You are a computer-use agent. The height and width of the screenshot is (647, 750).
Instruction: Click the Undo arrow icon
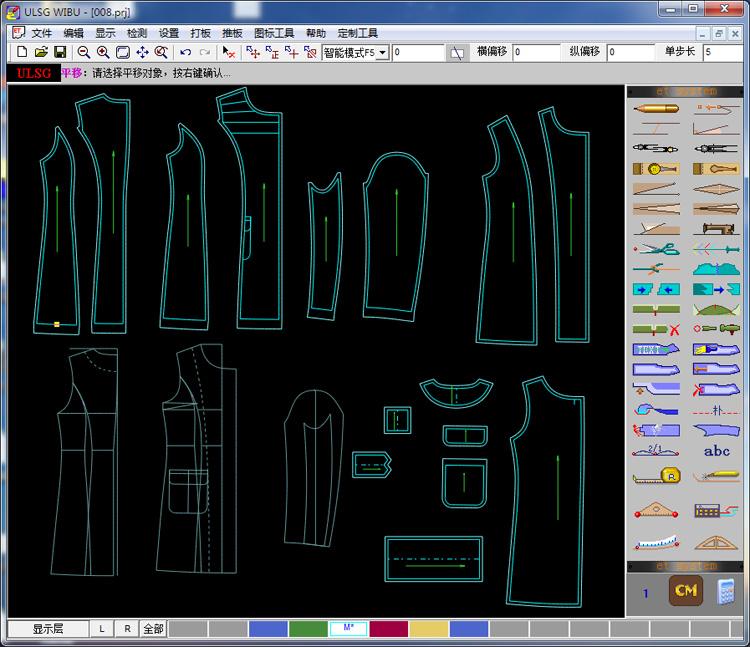click(x=185, y=52)
